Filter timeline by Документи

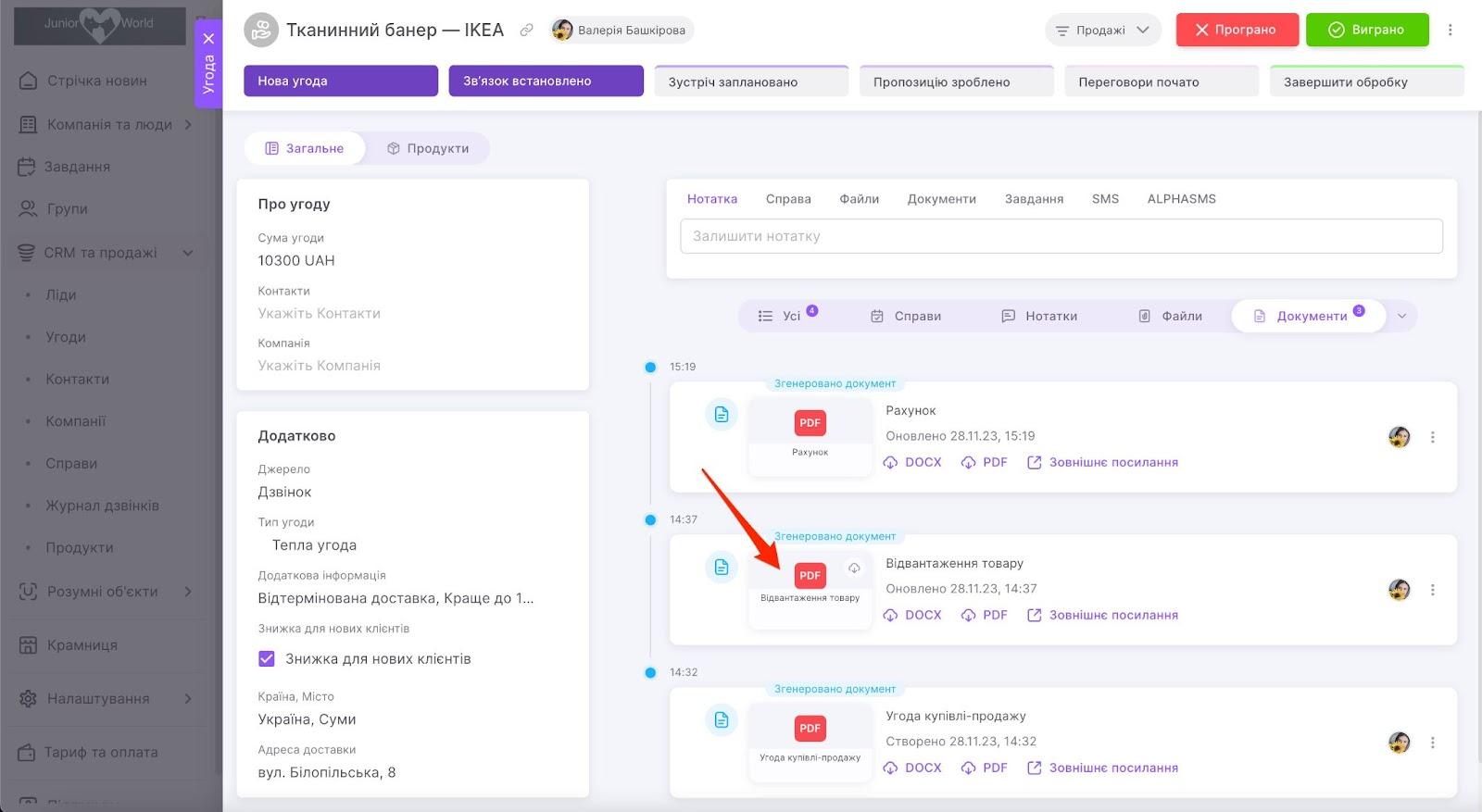pos(1309,316)
